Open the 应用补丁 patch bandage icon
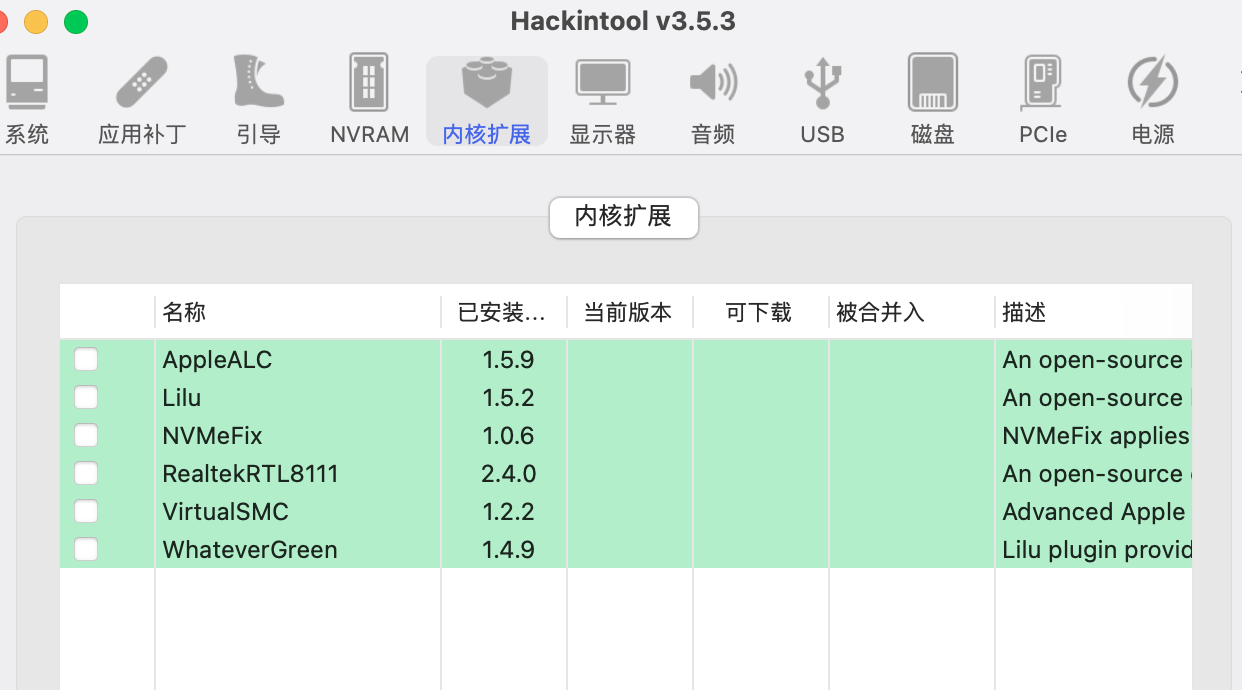 pos(142,100)
